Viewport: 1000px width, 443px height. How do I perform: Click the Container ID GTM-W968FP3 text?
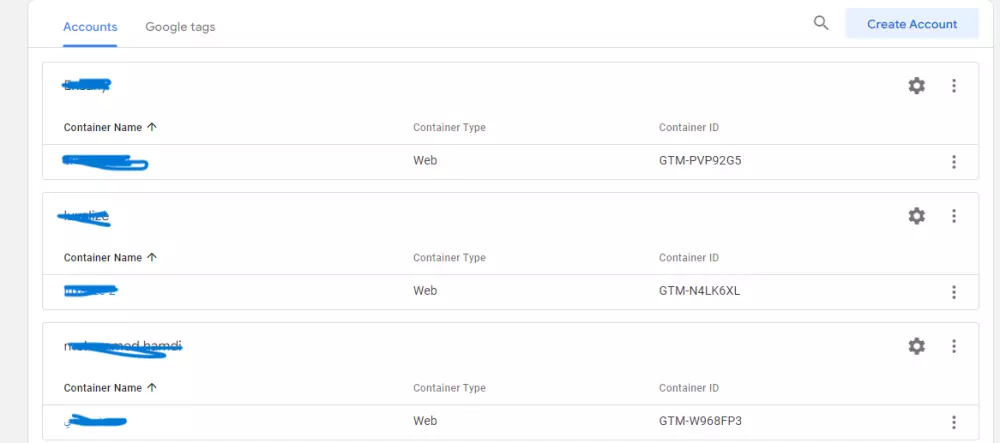coord(699,422)
